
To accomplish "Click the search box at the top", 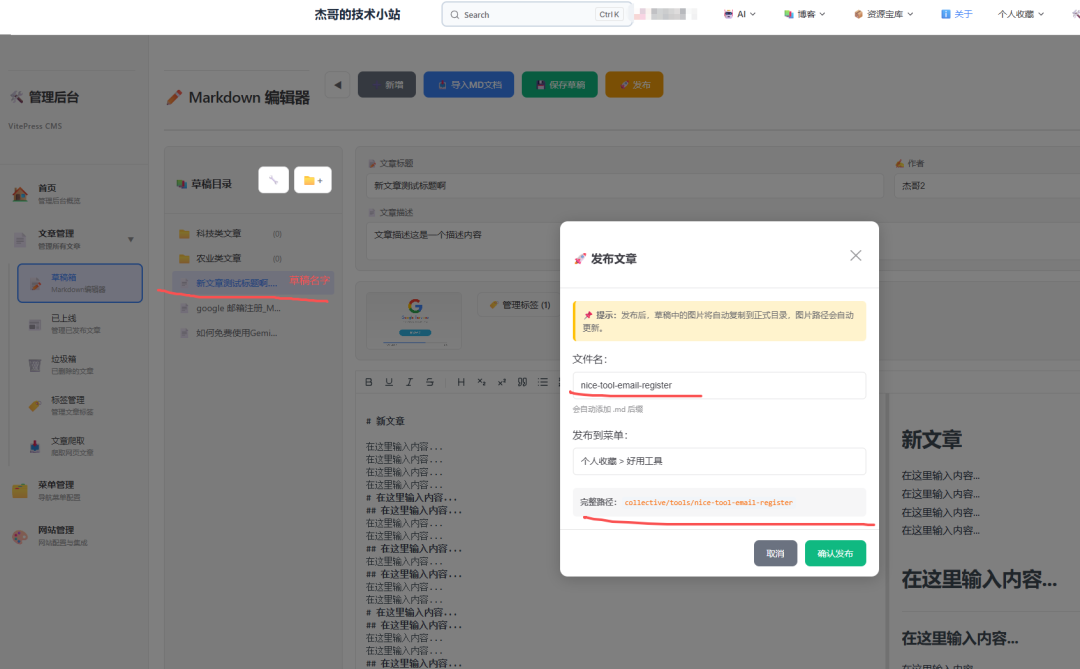I will 530,14.
